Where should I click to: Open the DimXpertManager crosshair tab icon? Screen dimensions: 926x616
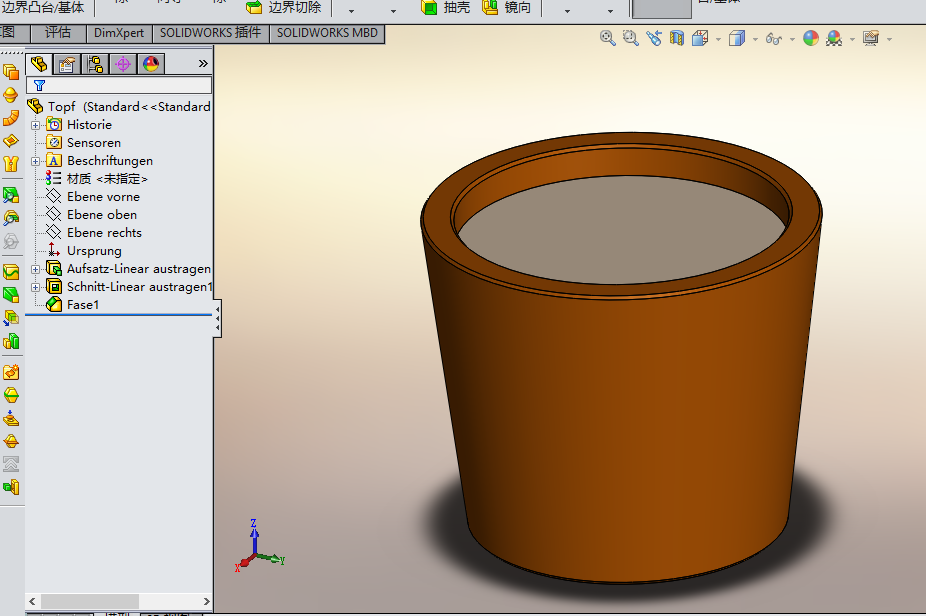123,64
